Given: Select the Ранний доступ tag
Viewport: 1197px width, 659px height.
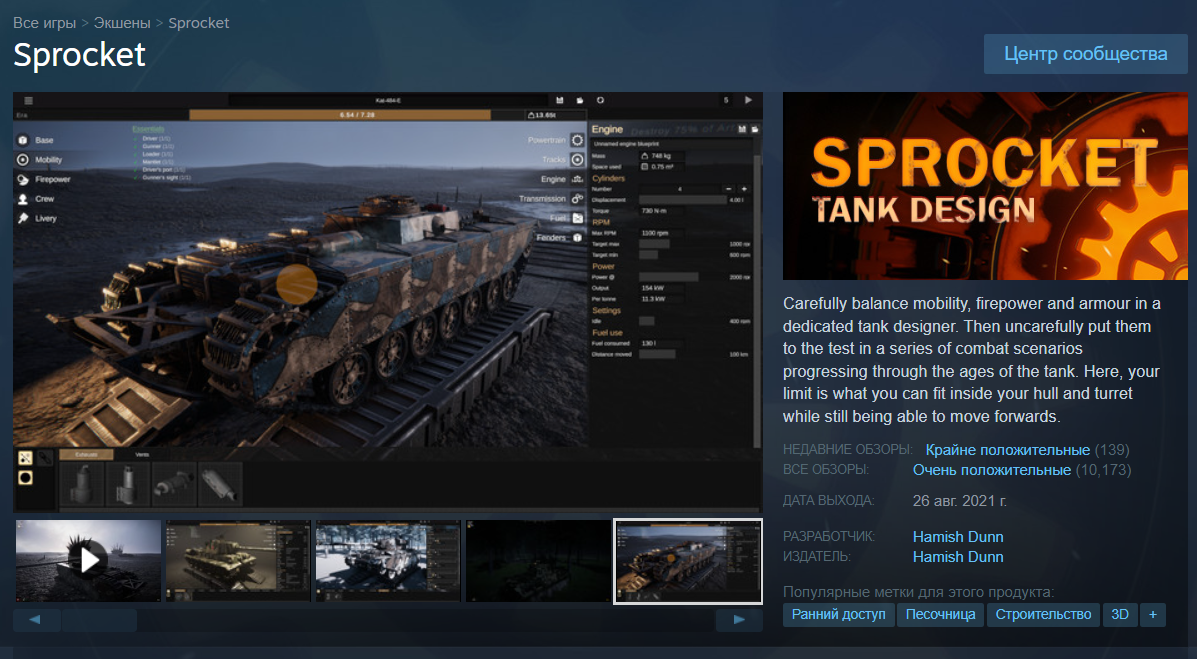Looking at the screenshot, I should (x=838, y=615).
